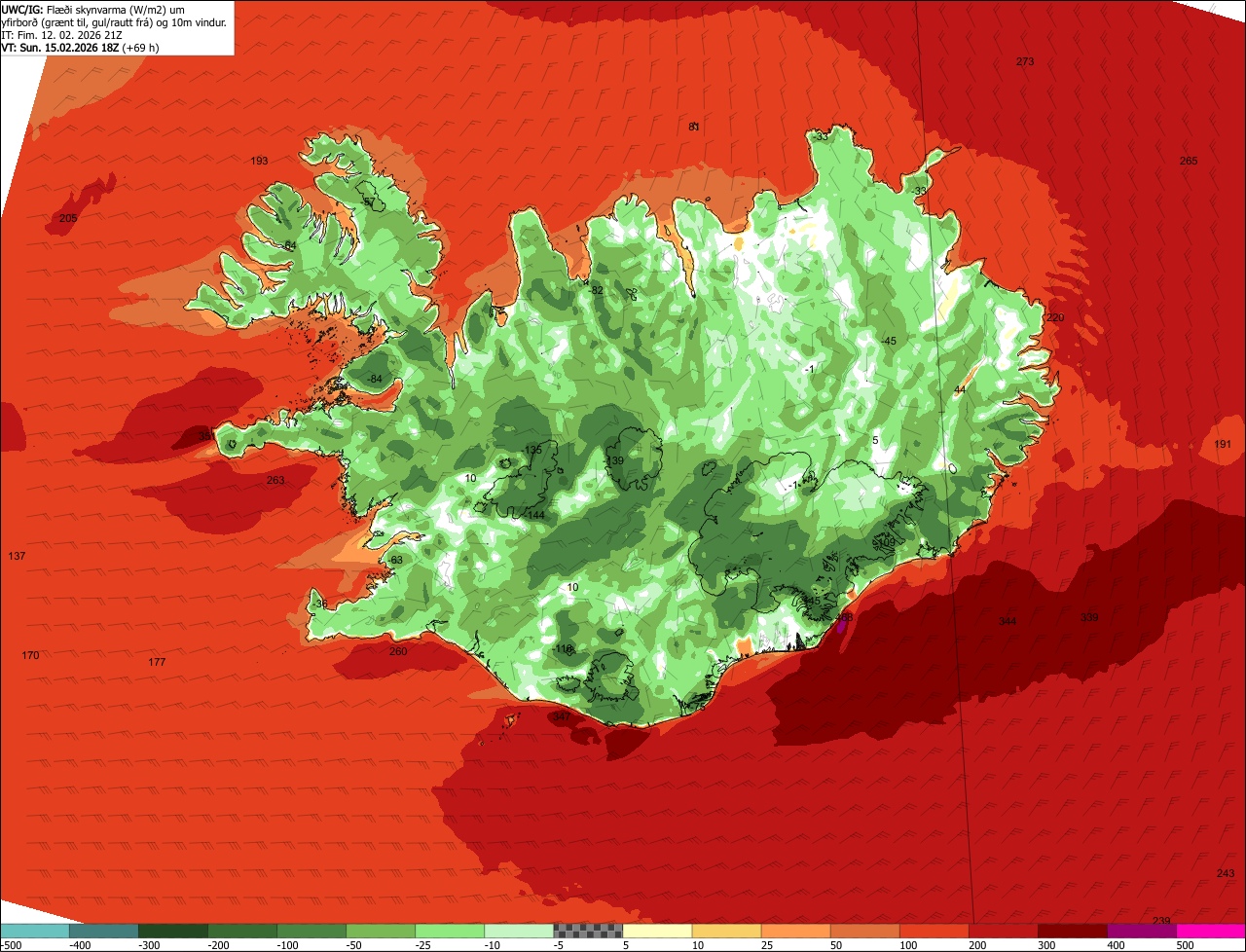Select the magenta legend swatch above 500

pyautogui.click(x=1211, y=931)
